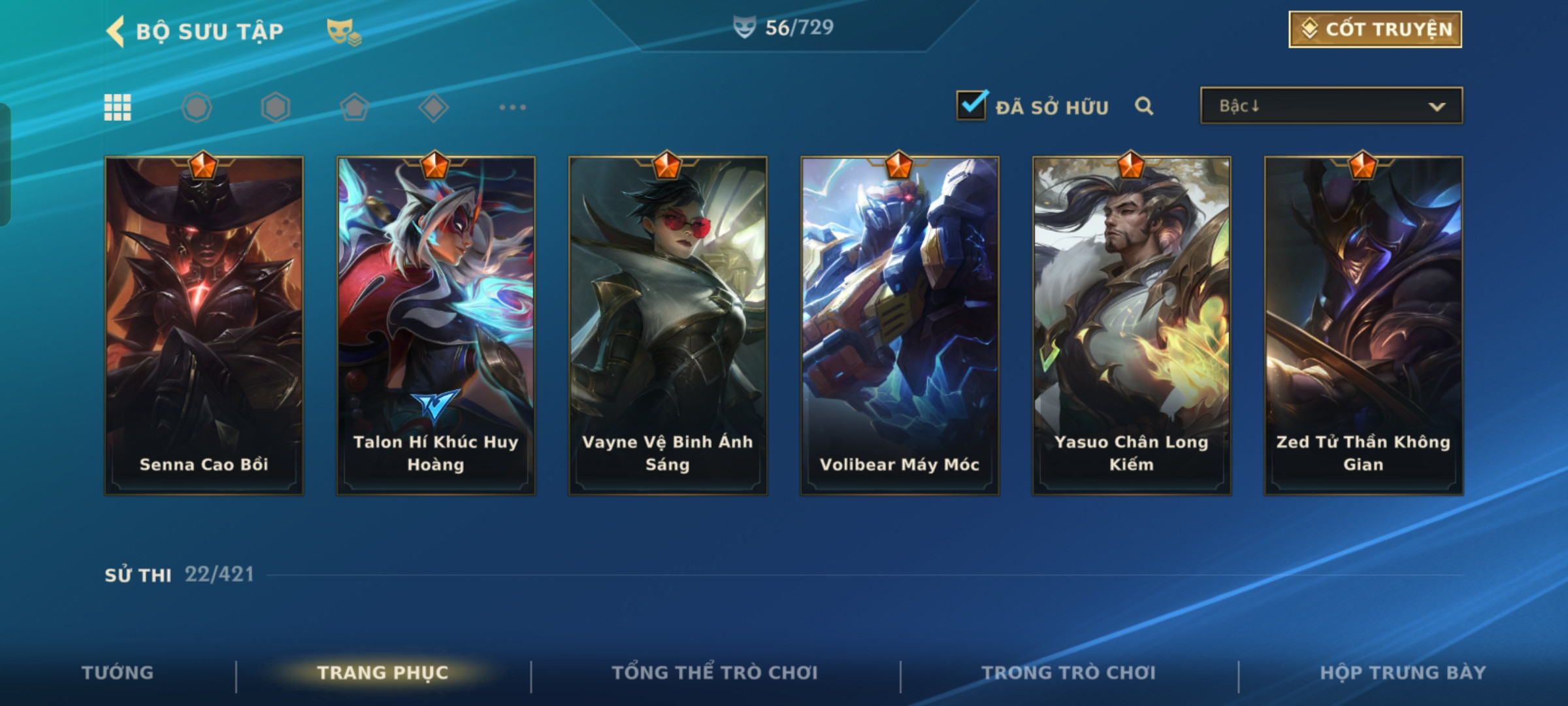Open the Volibear Máy Móc skin card

point(900,326)
